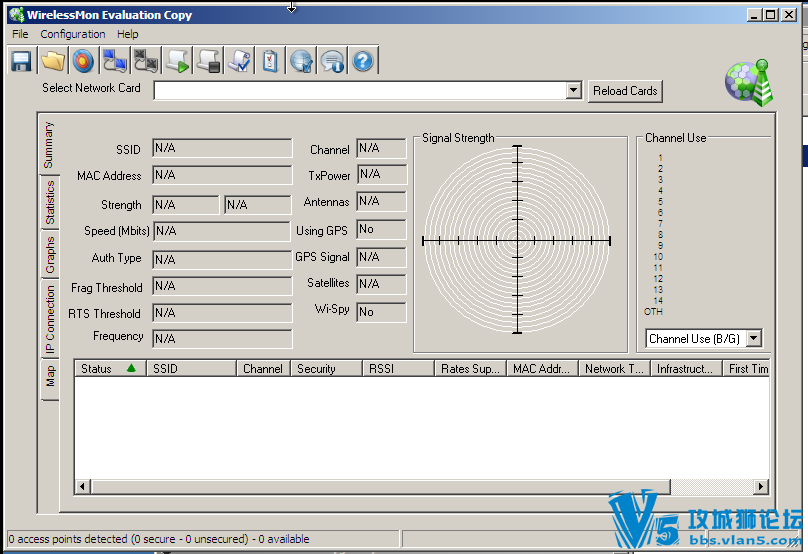Screen dimensions: 808x554
Task: Click the Speed (Mbits) value field
Action: (x=222, y=231)
